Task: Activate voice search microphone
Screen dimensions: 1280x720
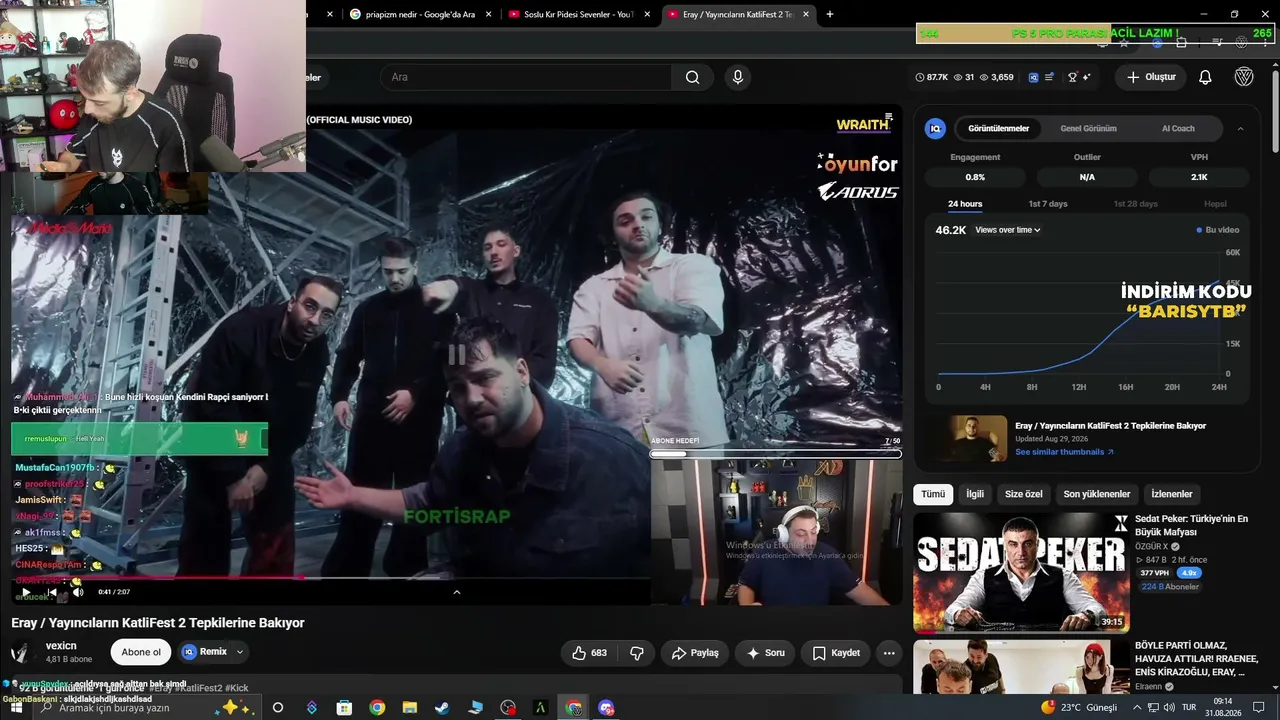Action: (738, 77)
